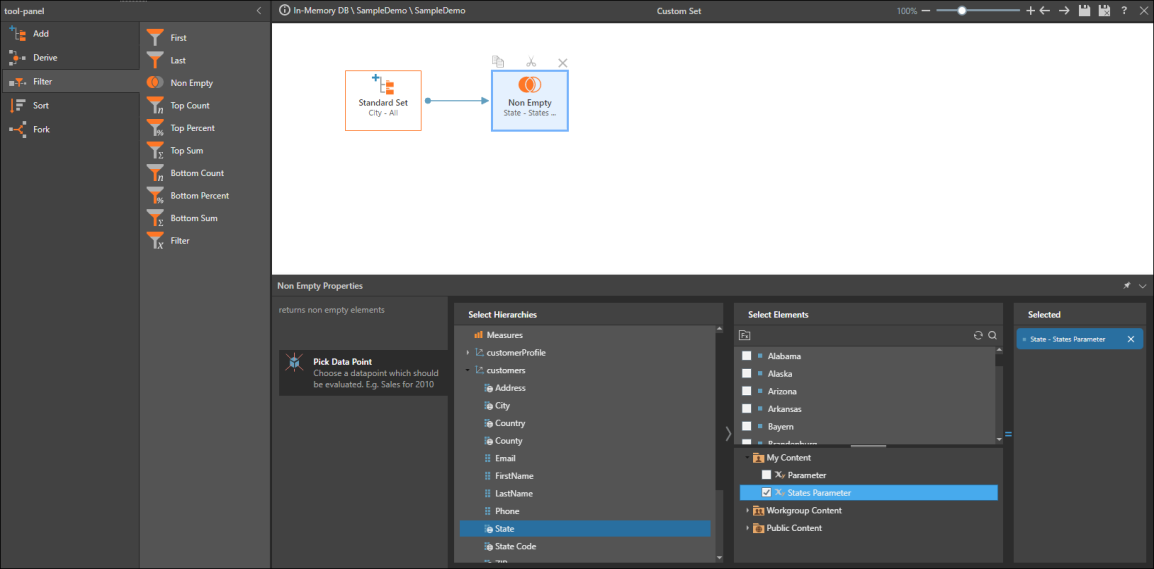
Task: Click the Select Hierarchies scrollbar
Action: coord(719,409)
